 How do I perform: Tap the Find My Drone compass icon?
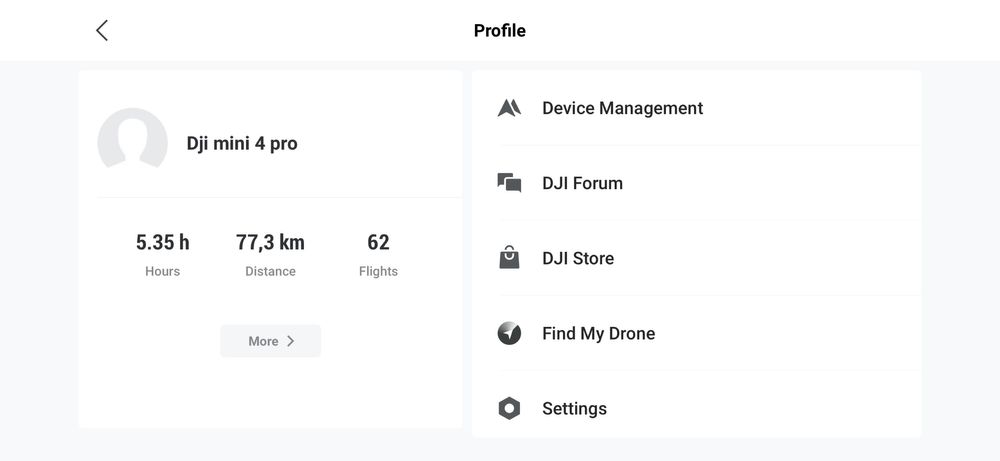pos(509,333)
